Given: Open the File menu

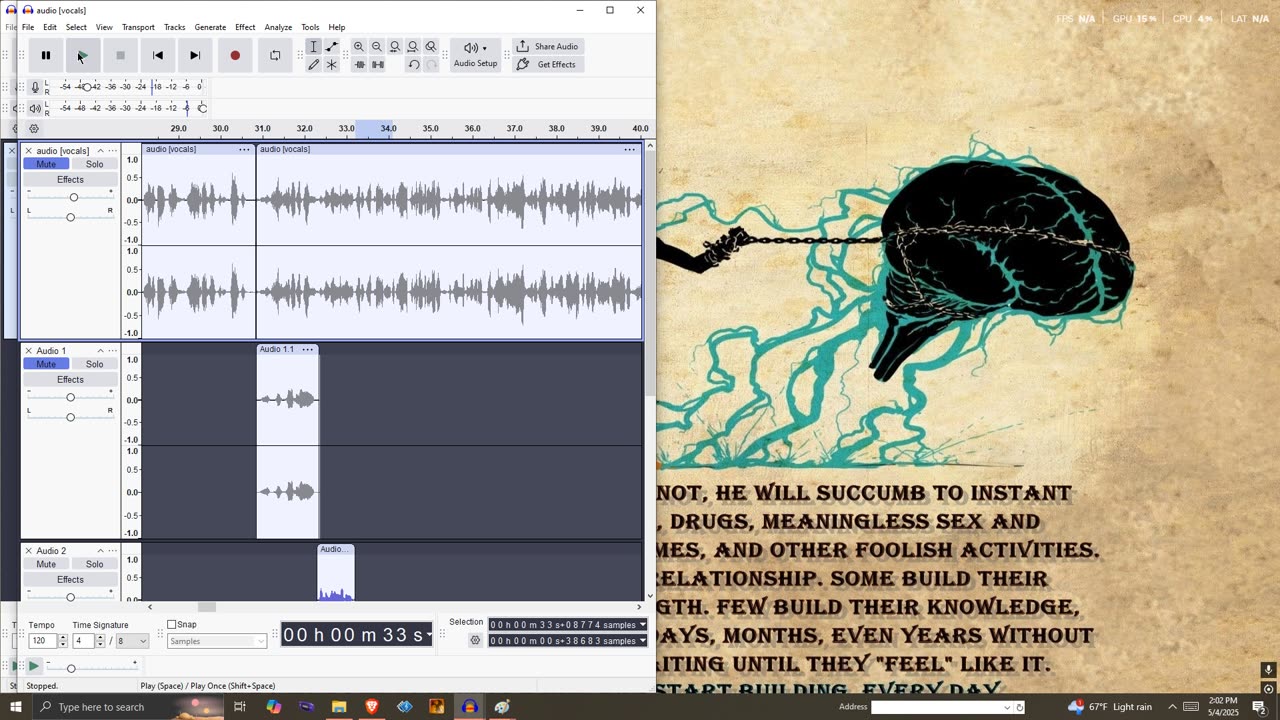Looking at the screenshot, I should [x=28, y=27].
